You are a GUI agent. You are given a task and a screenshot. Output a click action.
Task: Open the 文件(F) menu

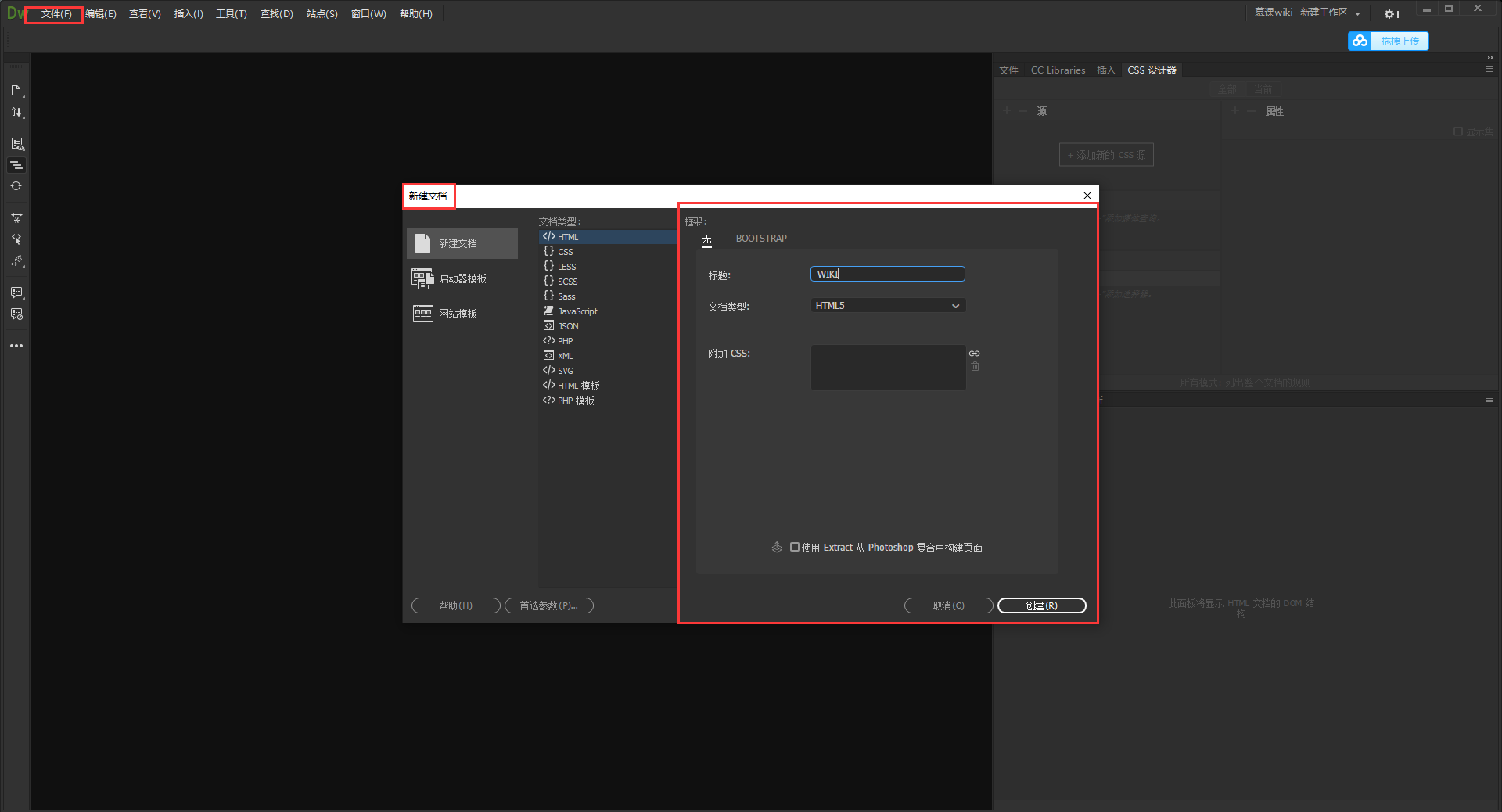click(x=56, y=14)
